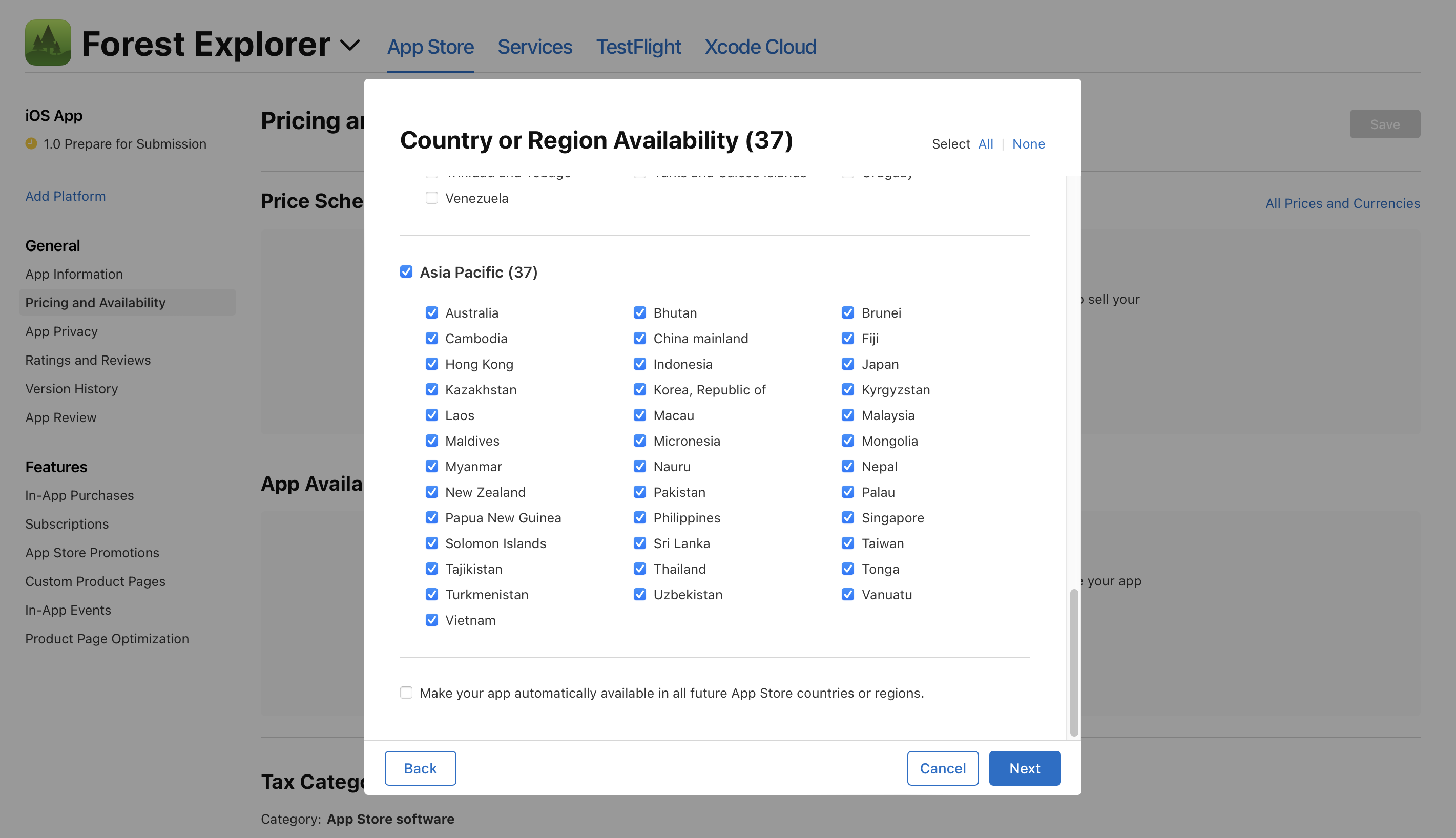
Task: Enable the Venezuela checkbox
Action: click(431, 198)
